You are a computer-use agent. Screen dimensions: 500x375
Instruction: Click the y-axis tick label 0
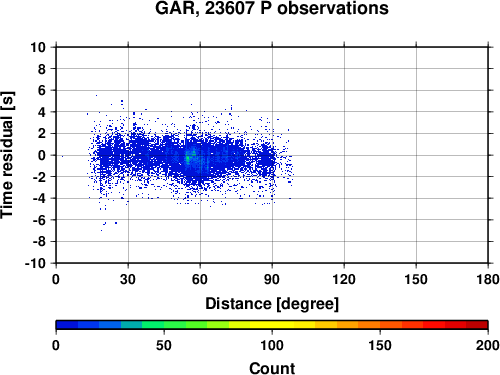42,155
